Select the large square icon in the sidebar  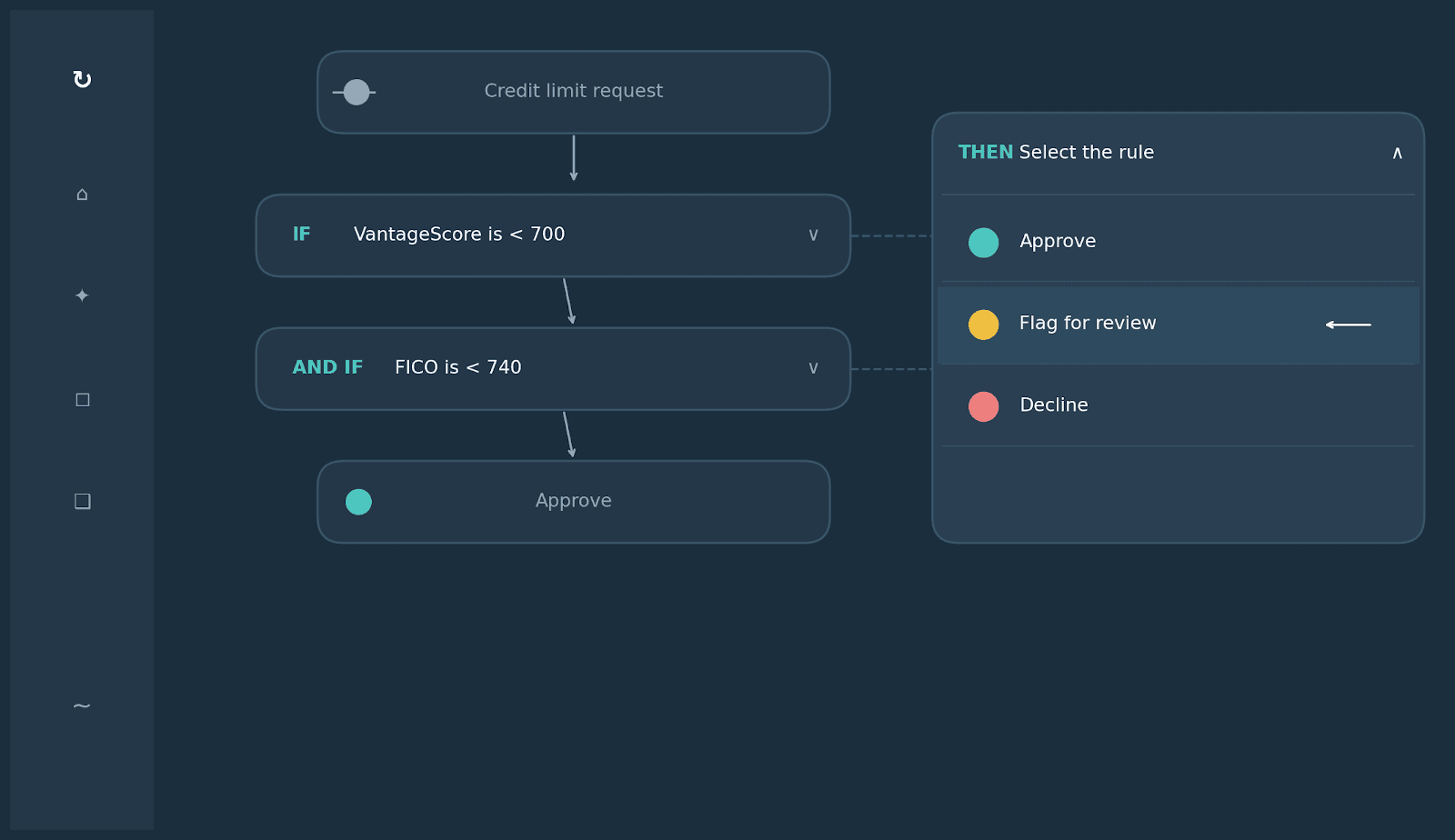click(81, 501)
